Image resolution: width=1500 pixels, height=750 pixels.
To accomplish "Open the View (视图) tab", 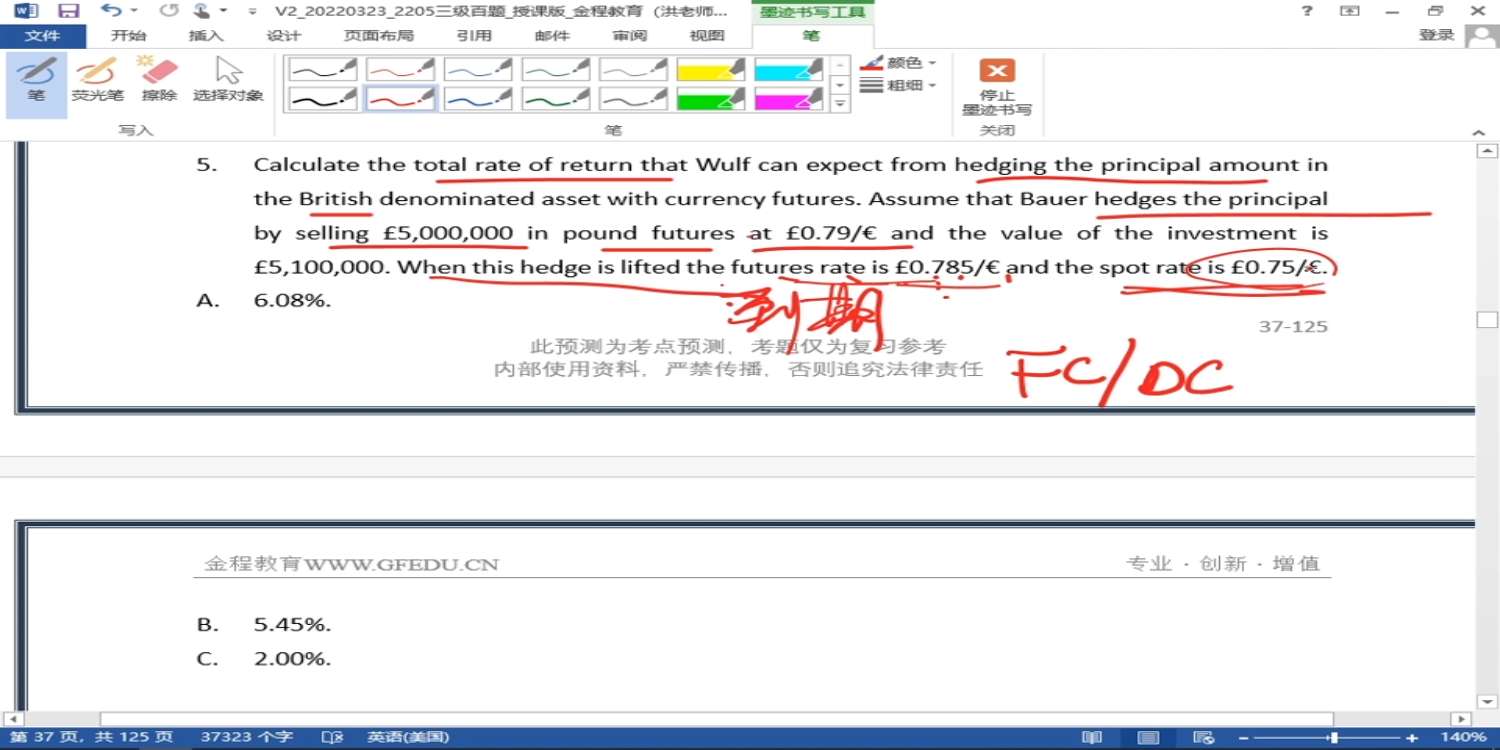I will pyautogui.click(x=707, y=36).
